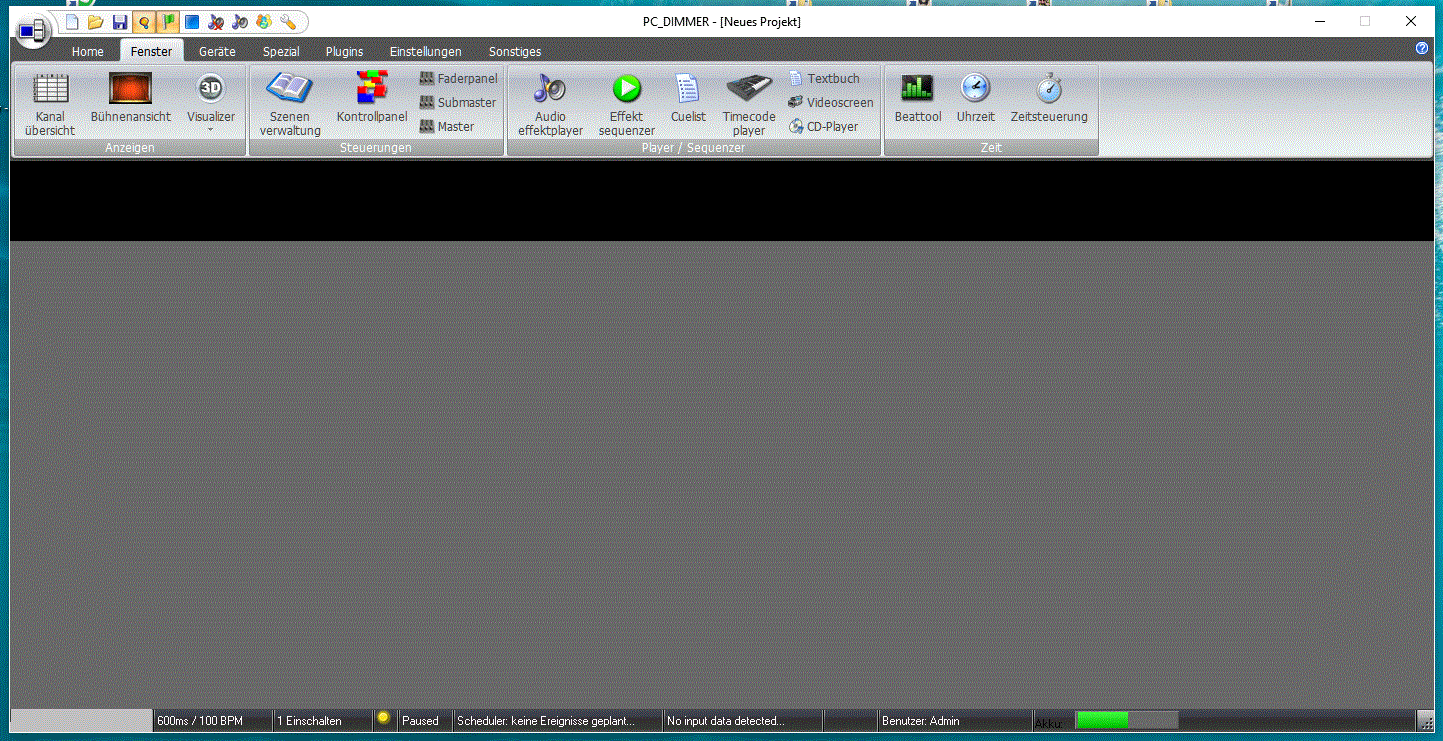Open the Audio effektplayer
The width and height of the screenshot is (1443, 741).
click(x=550, y=104)
